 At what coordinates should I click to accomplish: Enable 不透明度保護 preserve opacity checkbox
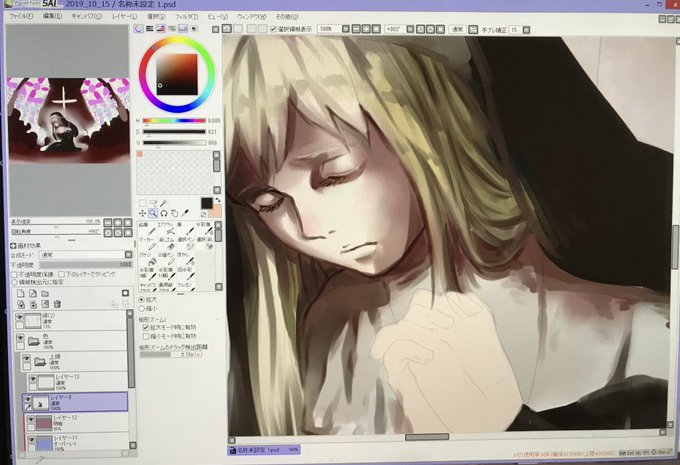coord(14,275)
